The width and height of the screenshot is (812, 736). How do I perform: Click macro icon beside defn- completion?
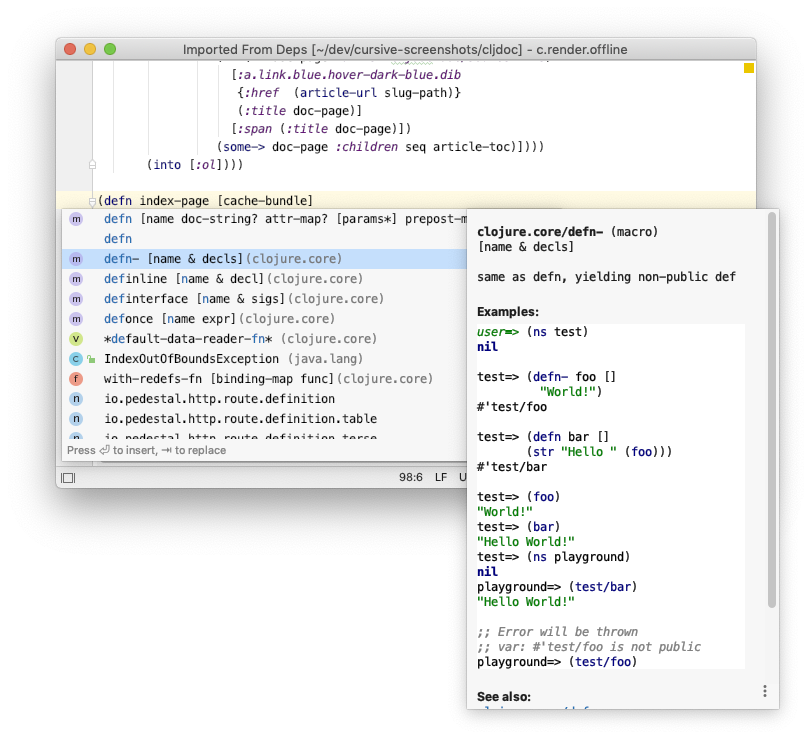[x=76, y=259]
